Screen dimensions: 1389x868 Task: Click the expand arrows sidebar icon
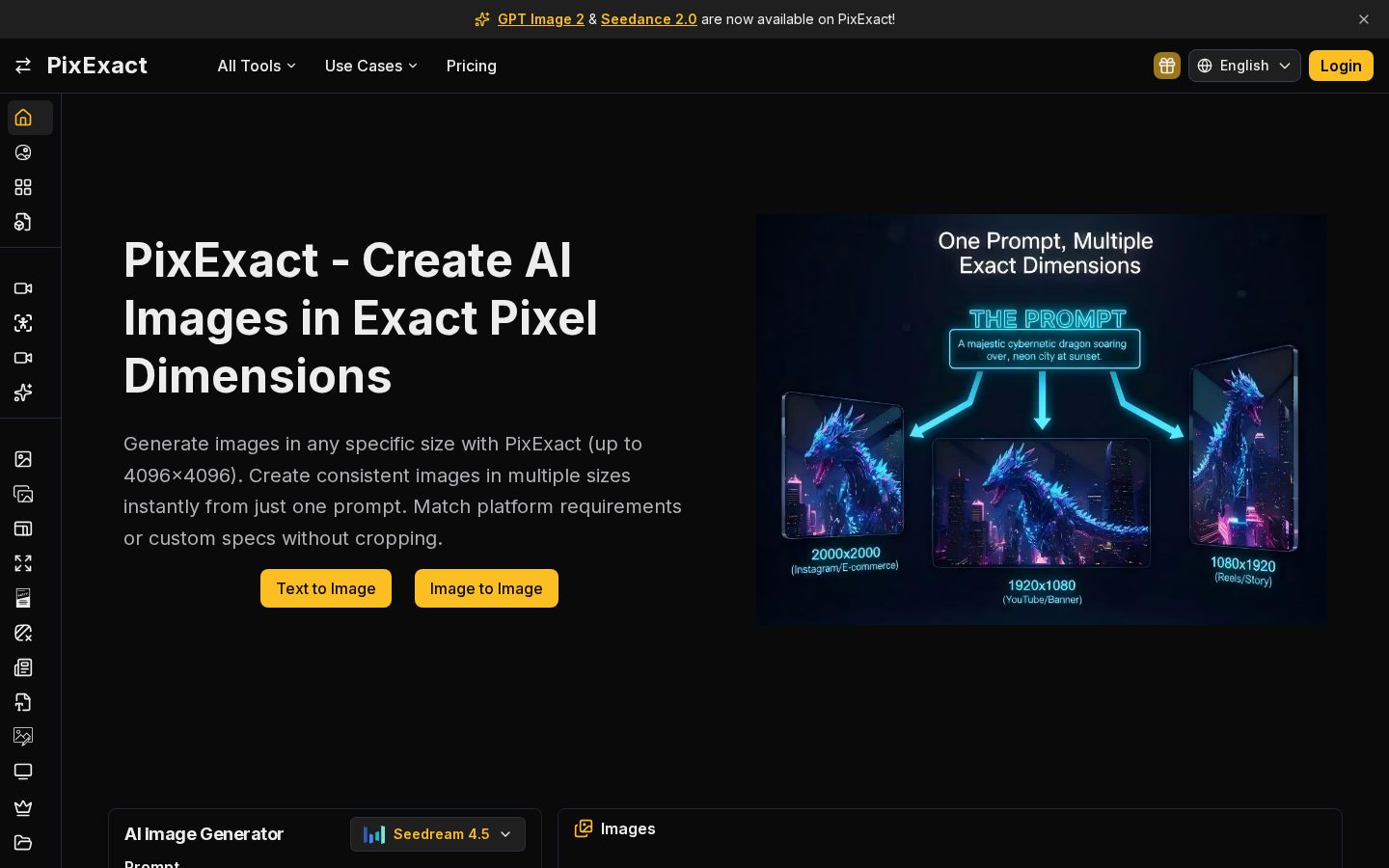pos(23,563)
